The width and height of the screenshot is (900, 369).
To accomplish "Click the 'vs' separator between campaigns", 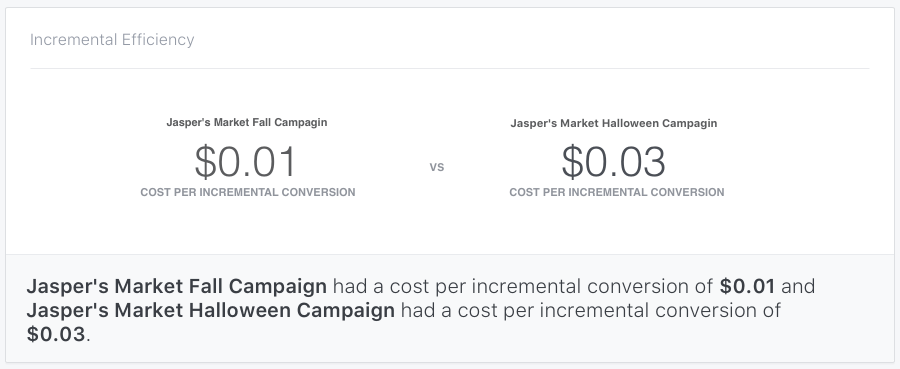I will click(437, 167).
